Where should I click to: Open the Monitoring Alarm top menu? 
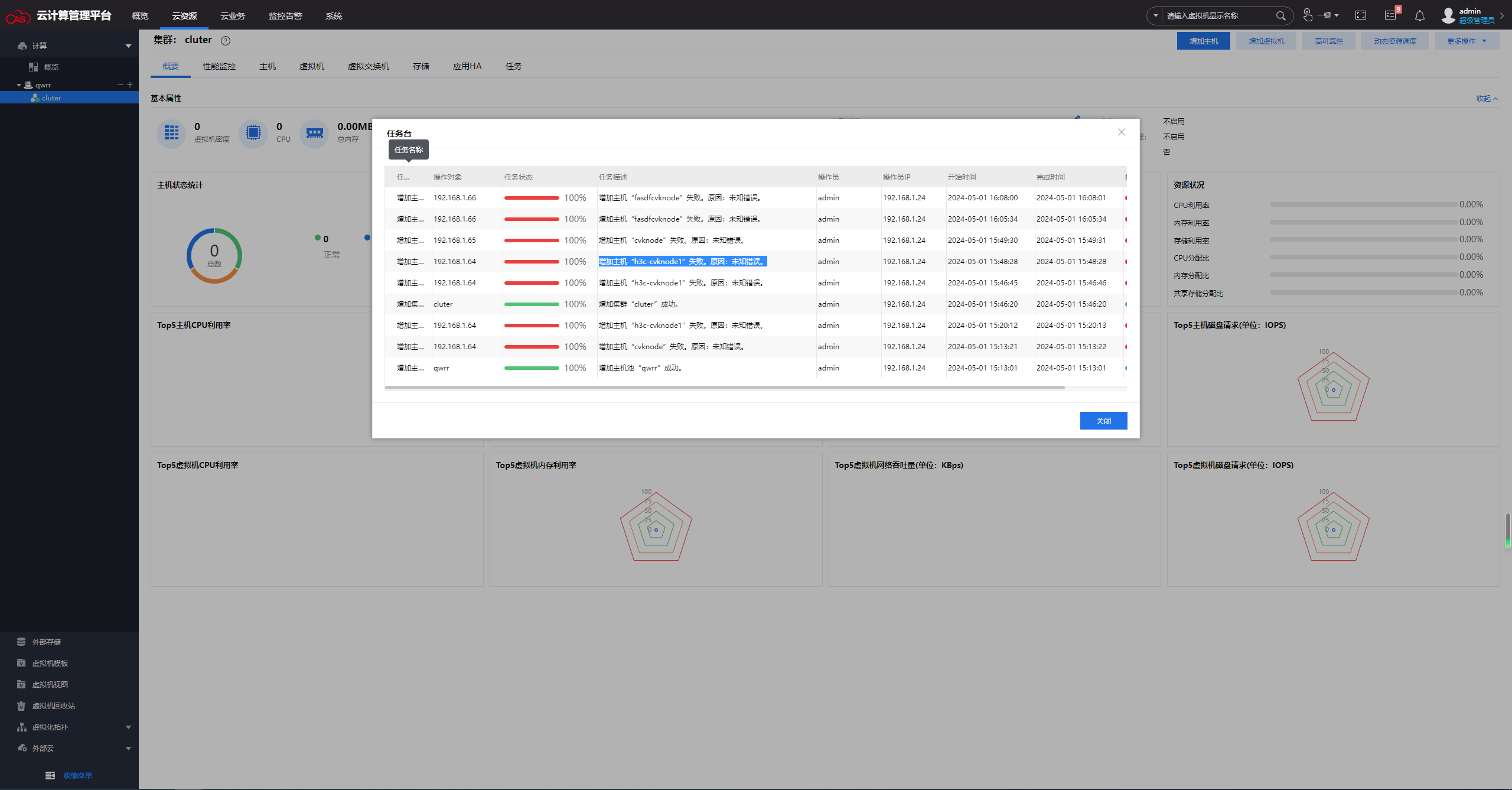(285, 16)
